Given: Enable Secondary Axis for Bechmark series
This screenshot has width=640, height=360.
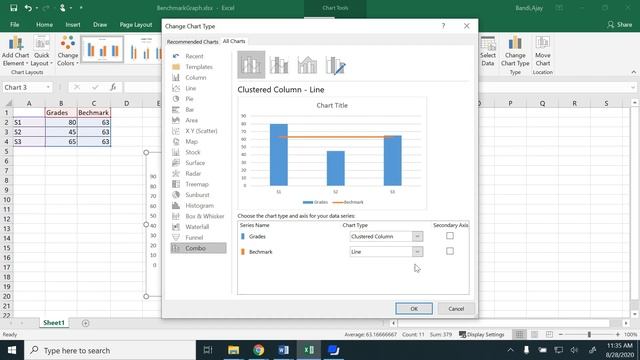Looking at the screenshot, I should (x=450, y=251).
